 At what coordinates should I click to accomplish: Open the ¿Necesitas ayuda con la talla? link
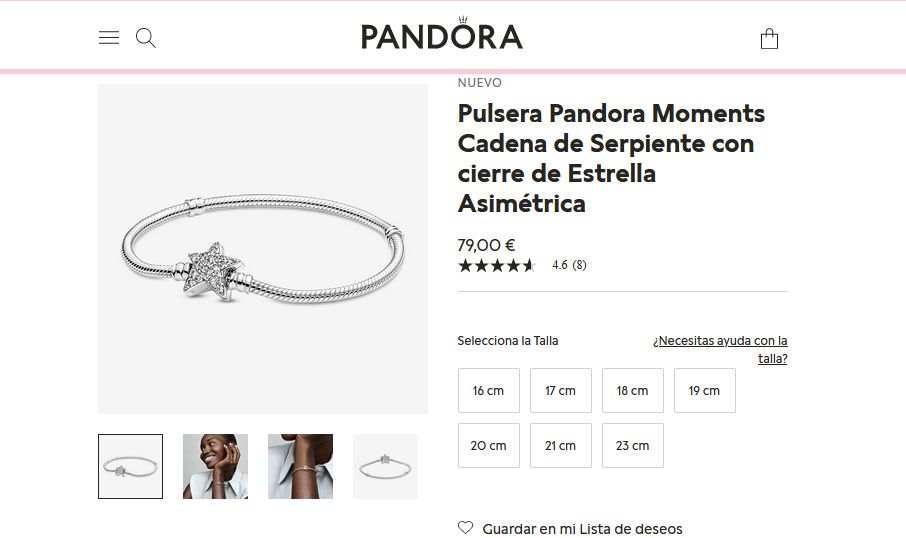click(720, 350)
